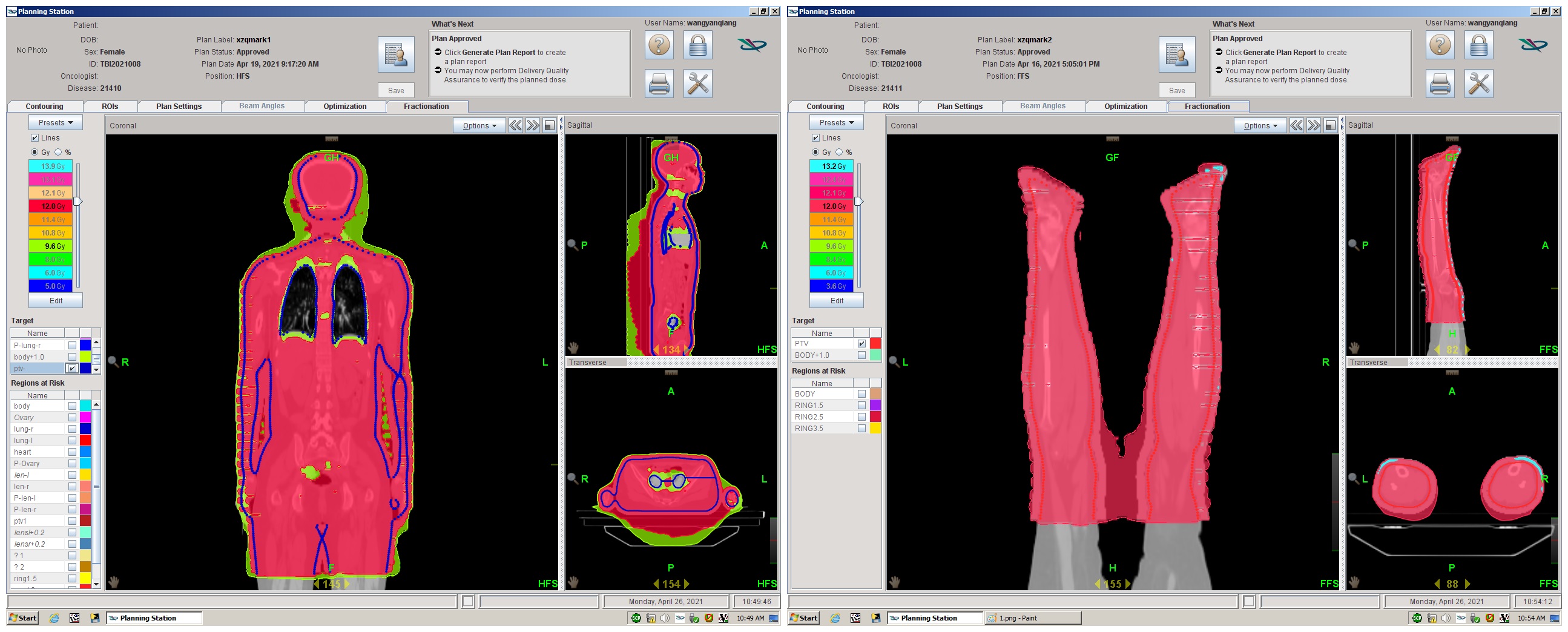Click previous-slice double arrow in right Coronal view
Screen dimensions: 1568x632
coord(1297,125)
